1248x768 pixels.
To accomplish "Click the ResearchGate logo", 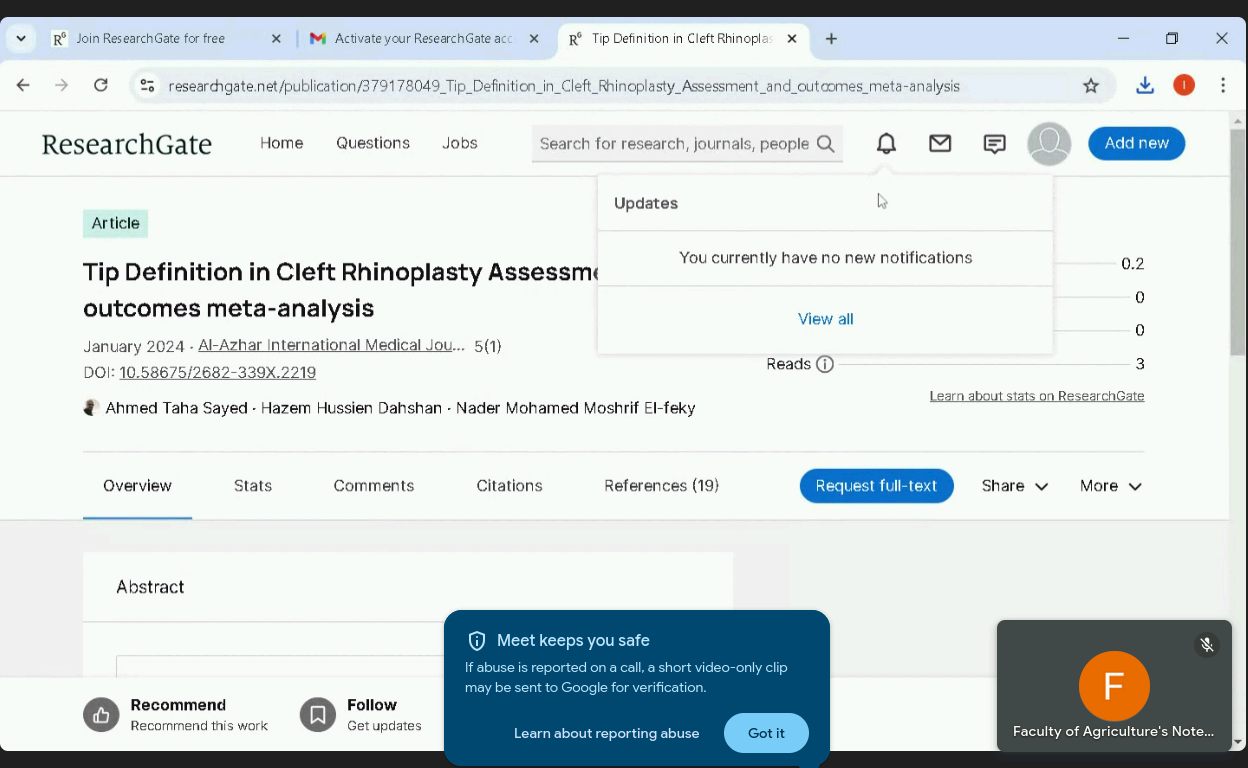I will (127, 144).
